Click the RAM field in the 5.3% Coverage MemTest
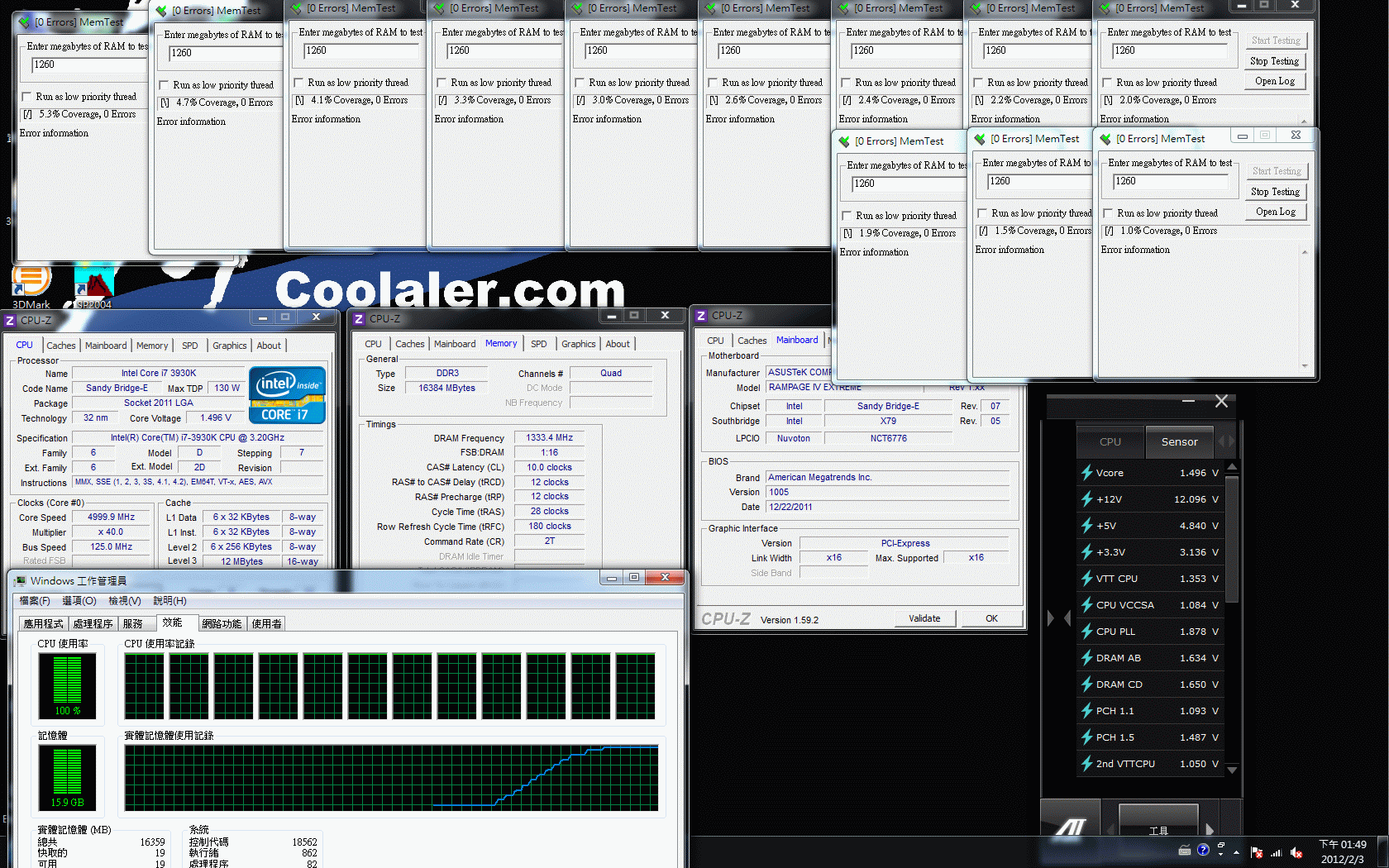1389x868 pixels. click(89, 64)
